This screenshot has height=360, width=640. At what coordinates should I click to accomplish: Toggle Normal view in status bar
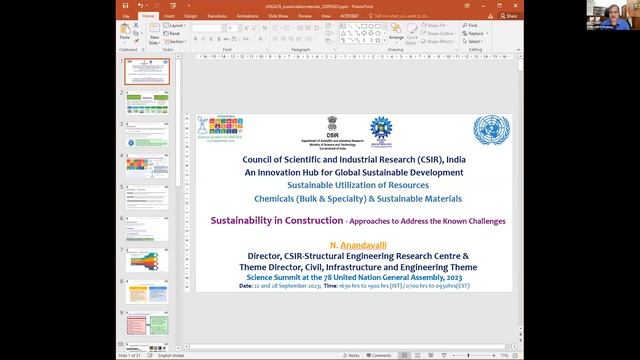pyautogui.click(x=404, y=356)
